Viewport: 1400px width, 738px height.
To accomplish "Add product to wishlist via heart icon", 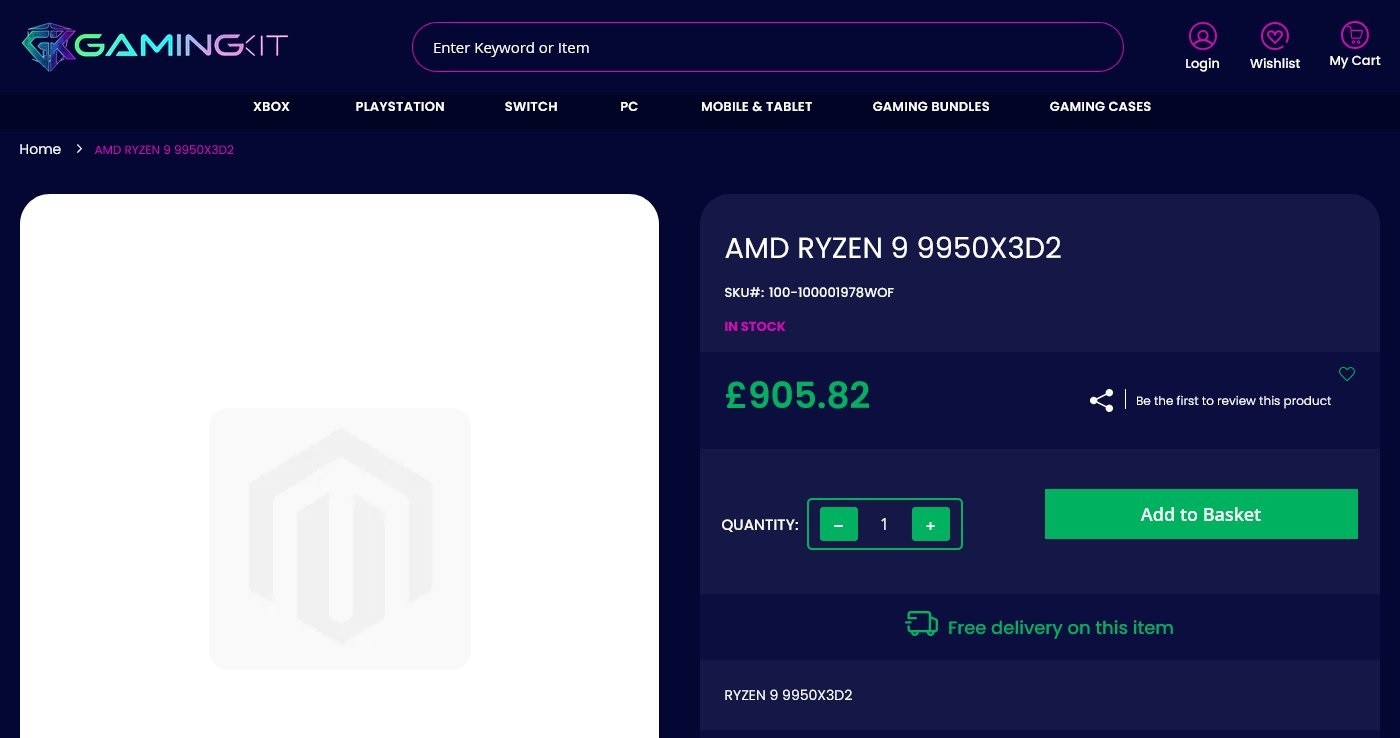I will point(1347,374).
